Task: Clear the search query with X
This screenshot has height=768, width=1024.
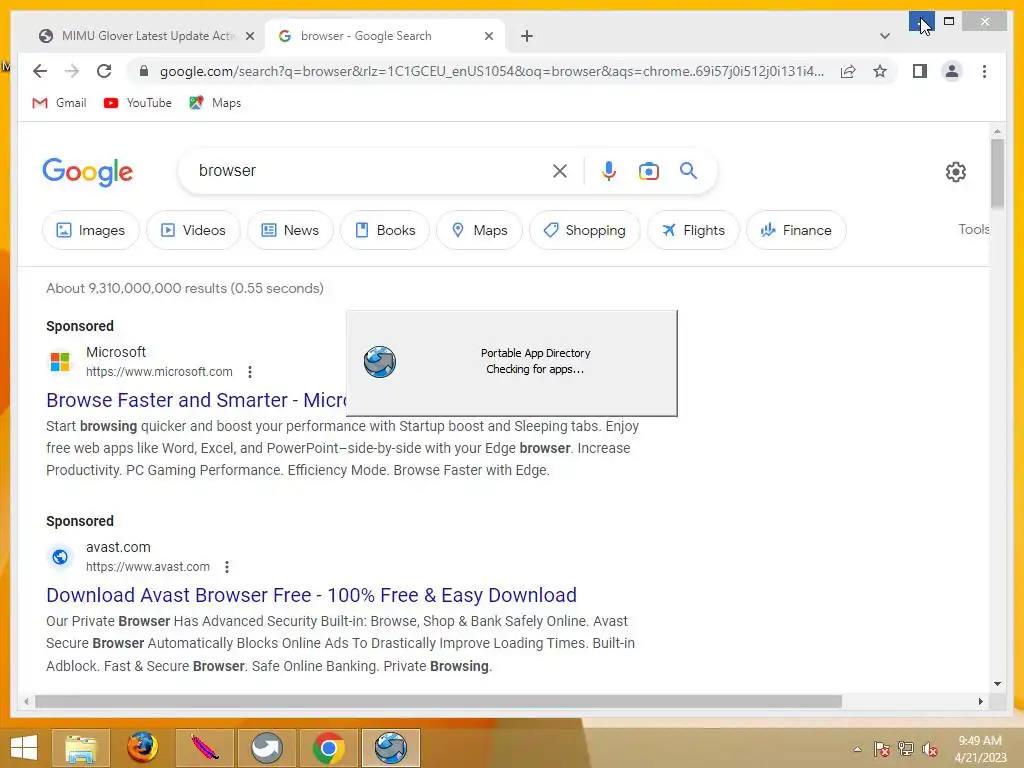Action: (560, 171)
